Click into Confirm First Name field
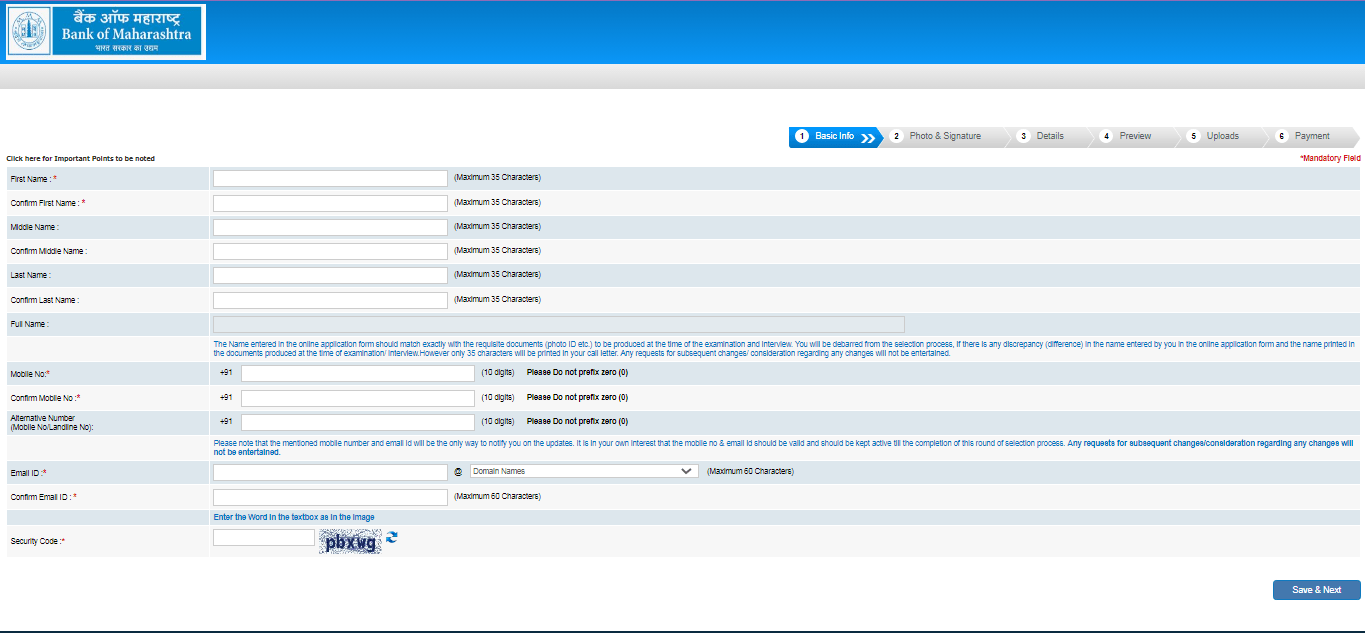1365x633 pixels. click(330, 203)
